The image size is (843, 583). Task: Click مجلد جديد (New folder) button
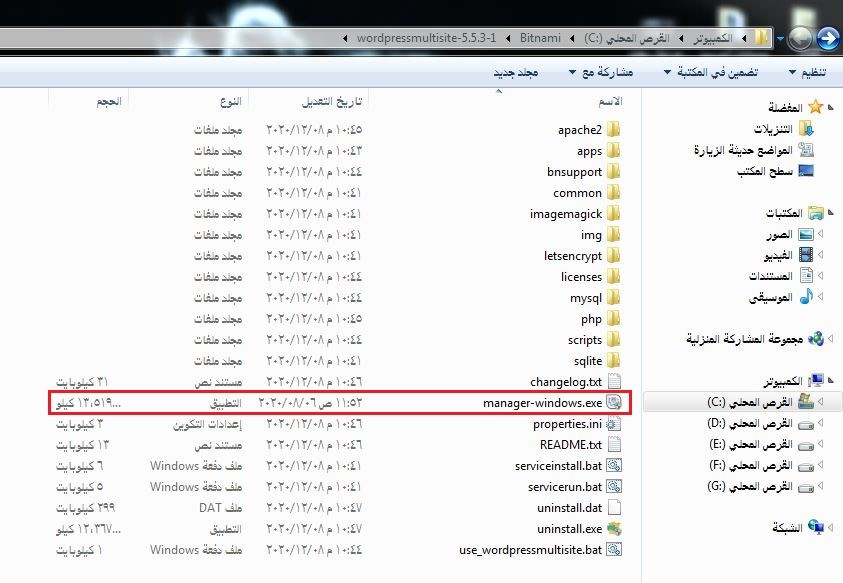517,73
